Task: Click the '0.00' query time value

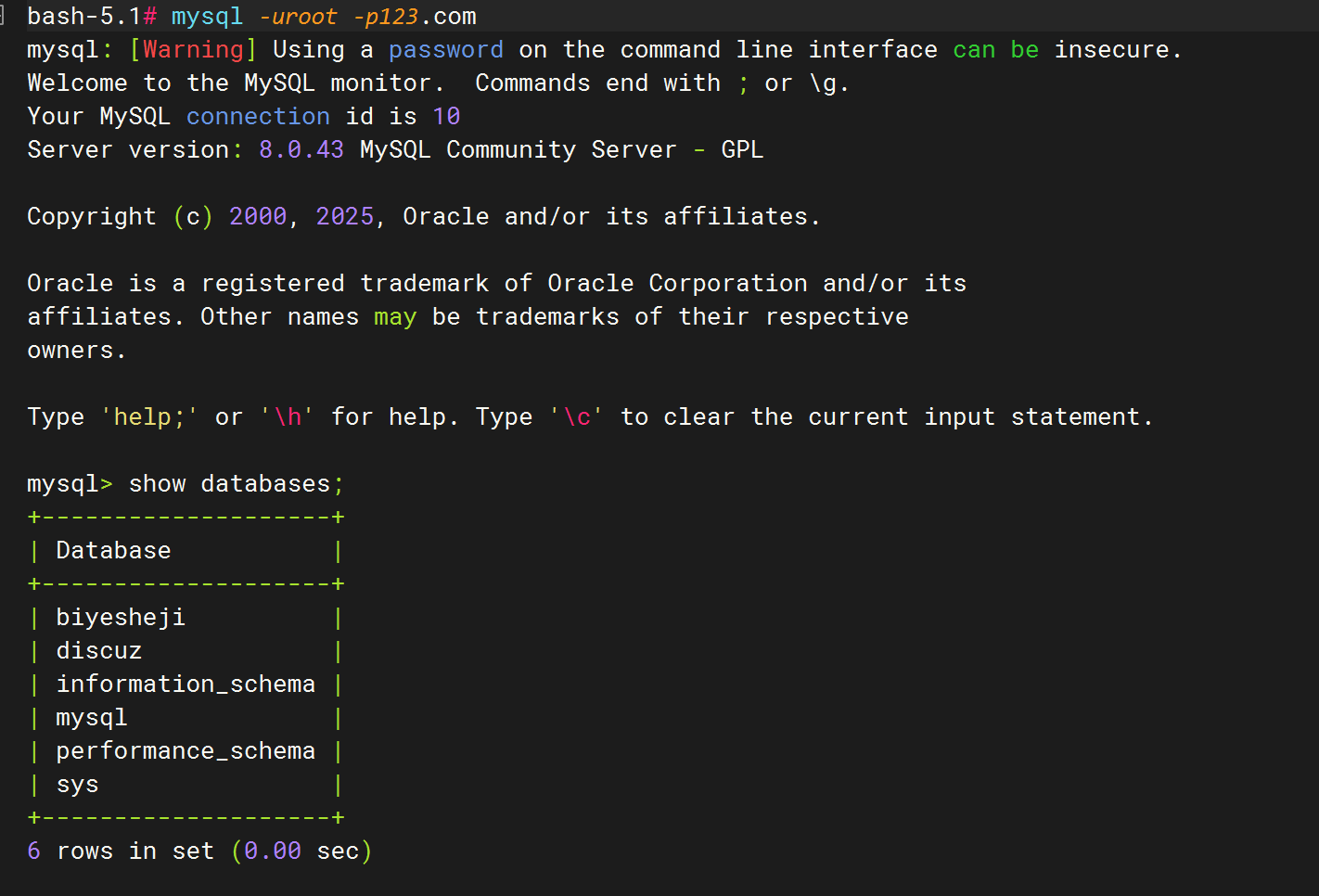Action: point(273,851)
